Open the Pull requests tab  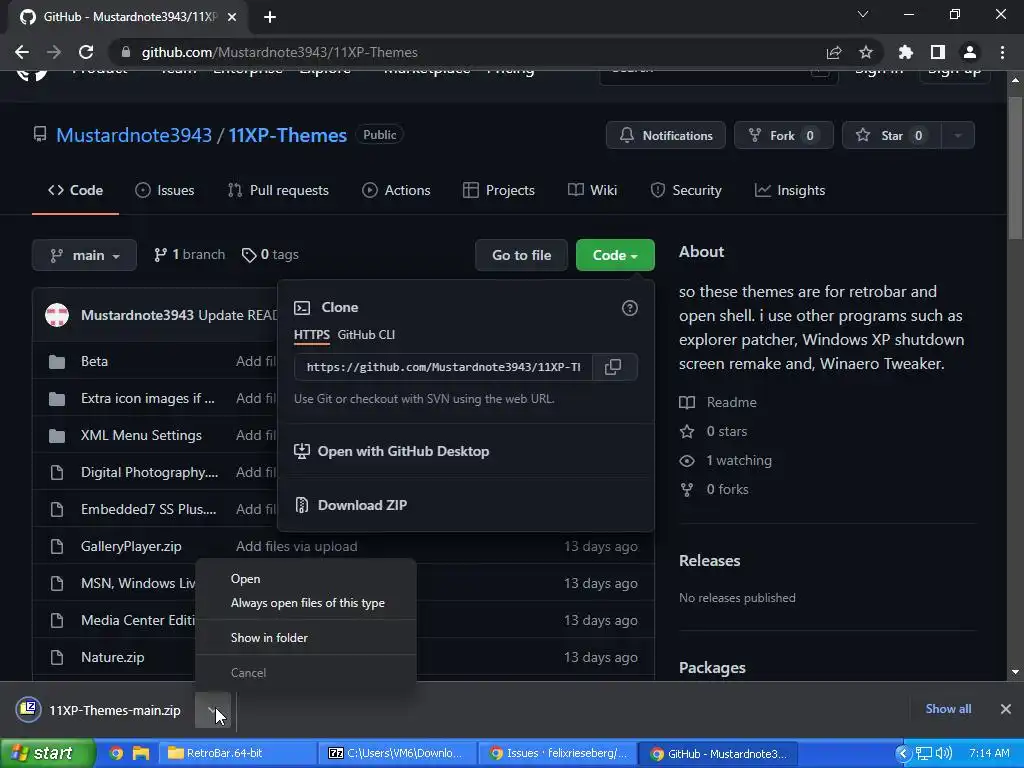click(278, 191)
